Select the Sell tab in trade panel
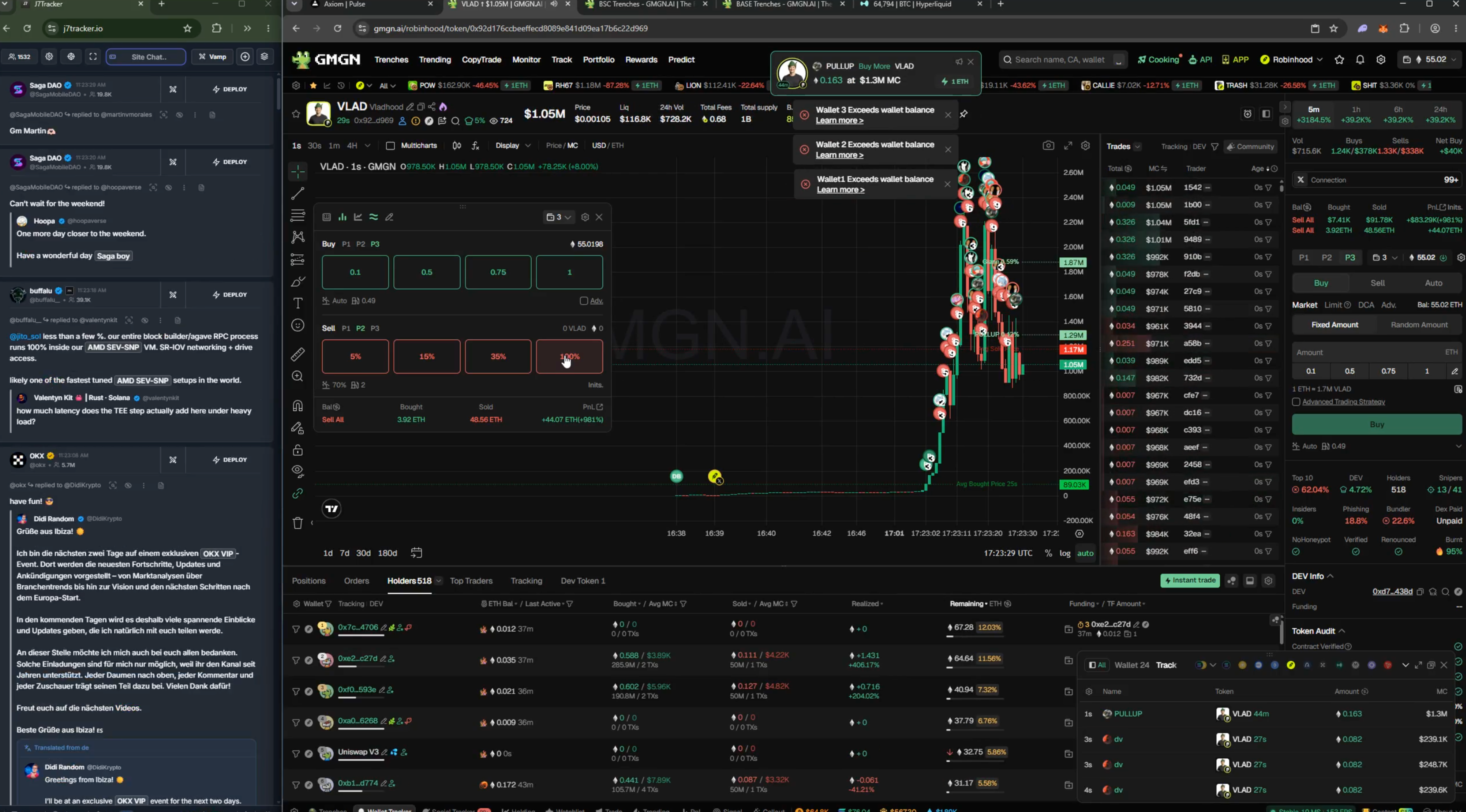 tap(1378, 283)
